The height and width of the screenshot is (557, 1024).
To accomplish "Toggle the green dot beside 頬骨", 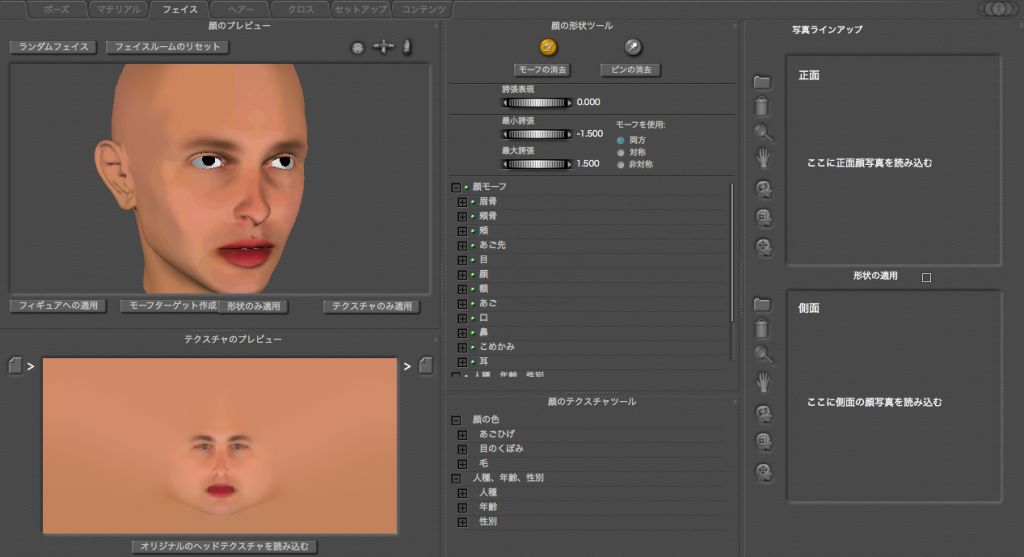I will pyautogui.click(x=473, y=216).
